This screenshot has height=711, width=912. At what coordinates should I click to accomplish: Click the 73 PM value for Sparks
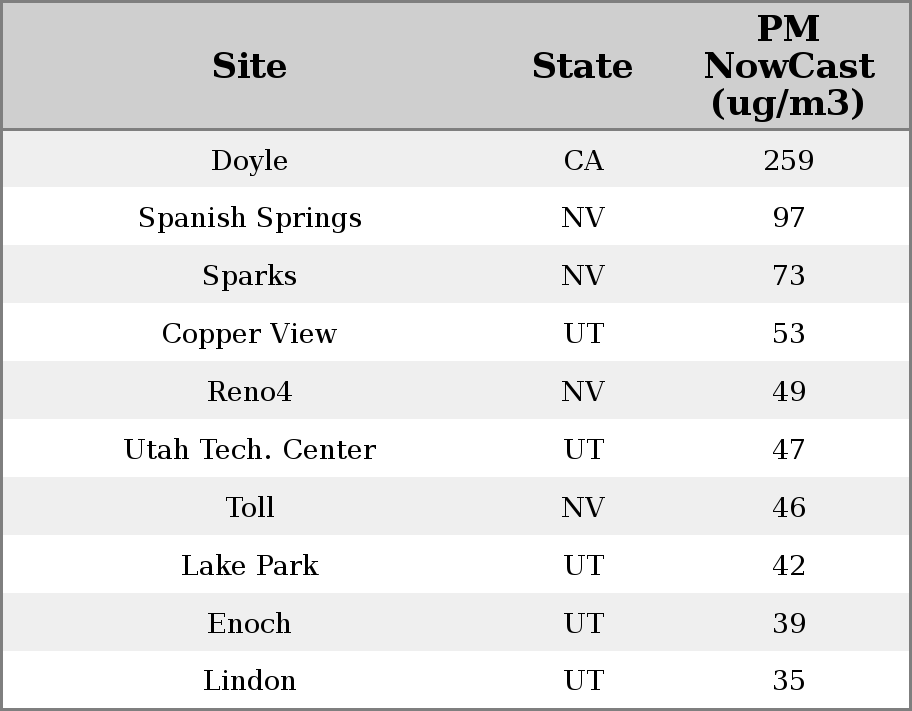pyautogui.click(x=788, y=276)
